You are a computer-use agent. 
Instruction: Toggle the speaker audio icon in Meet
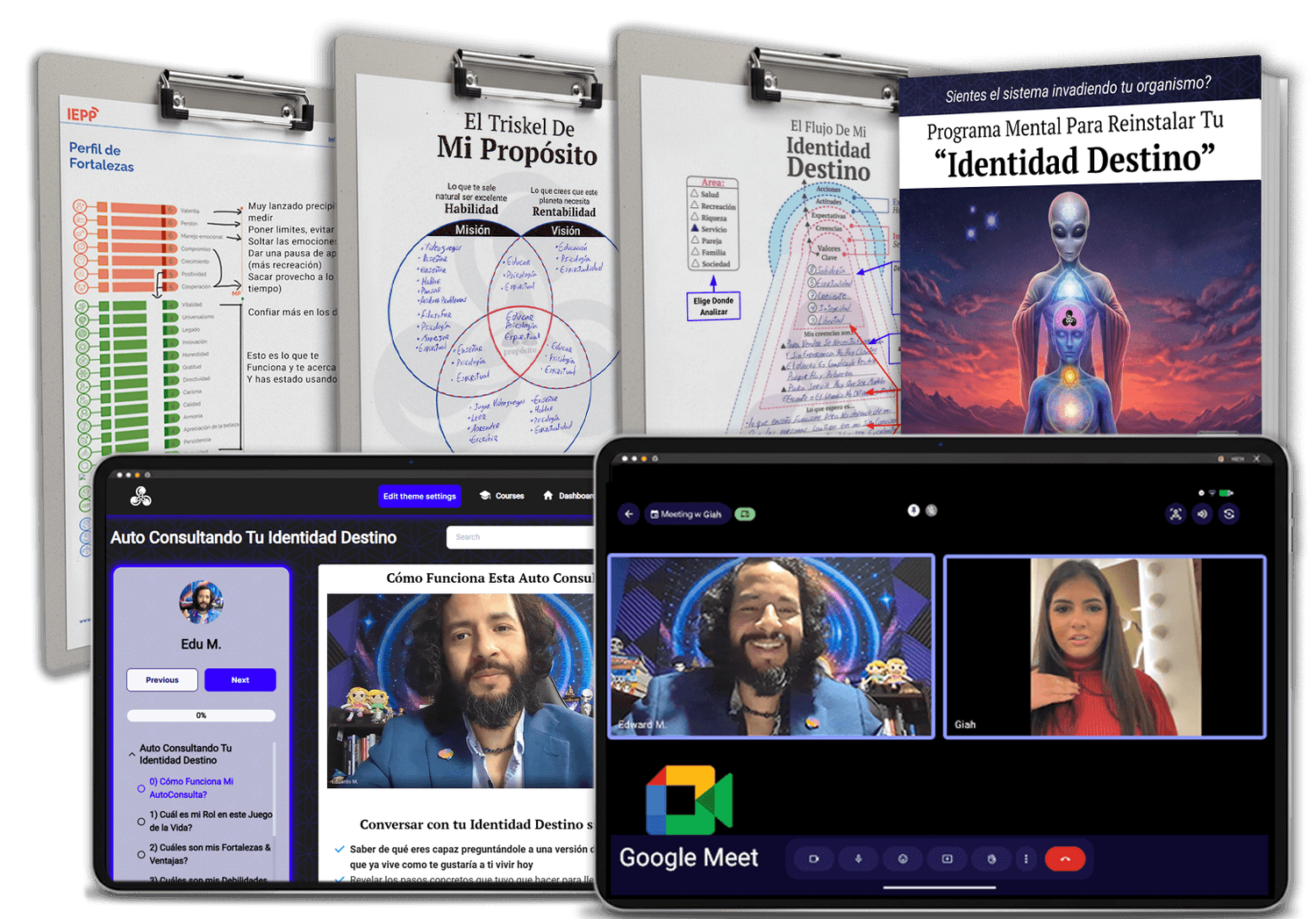click(x=1203, y=514)
